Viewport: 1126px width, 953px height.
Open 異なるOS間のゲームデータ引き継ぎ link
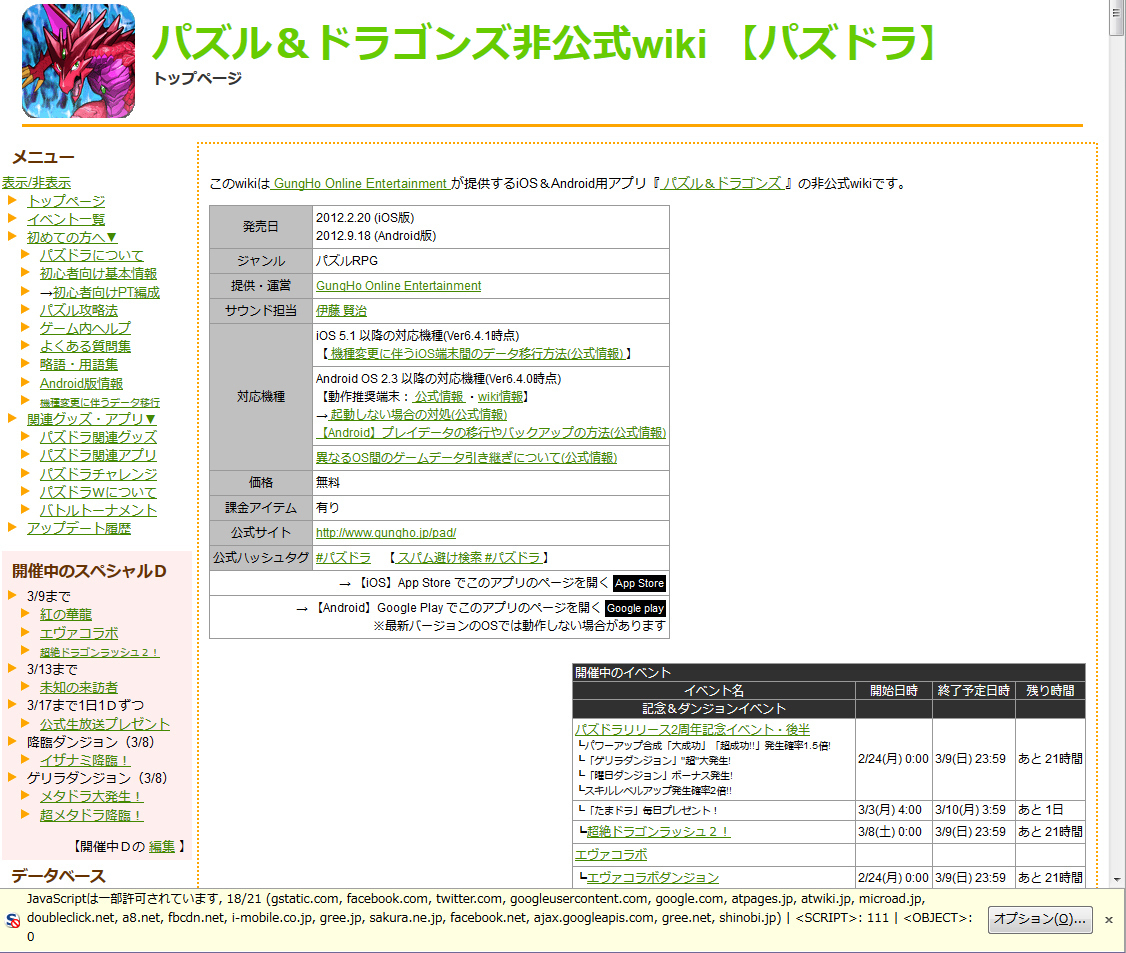click(x=466, y=457)
